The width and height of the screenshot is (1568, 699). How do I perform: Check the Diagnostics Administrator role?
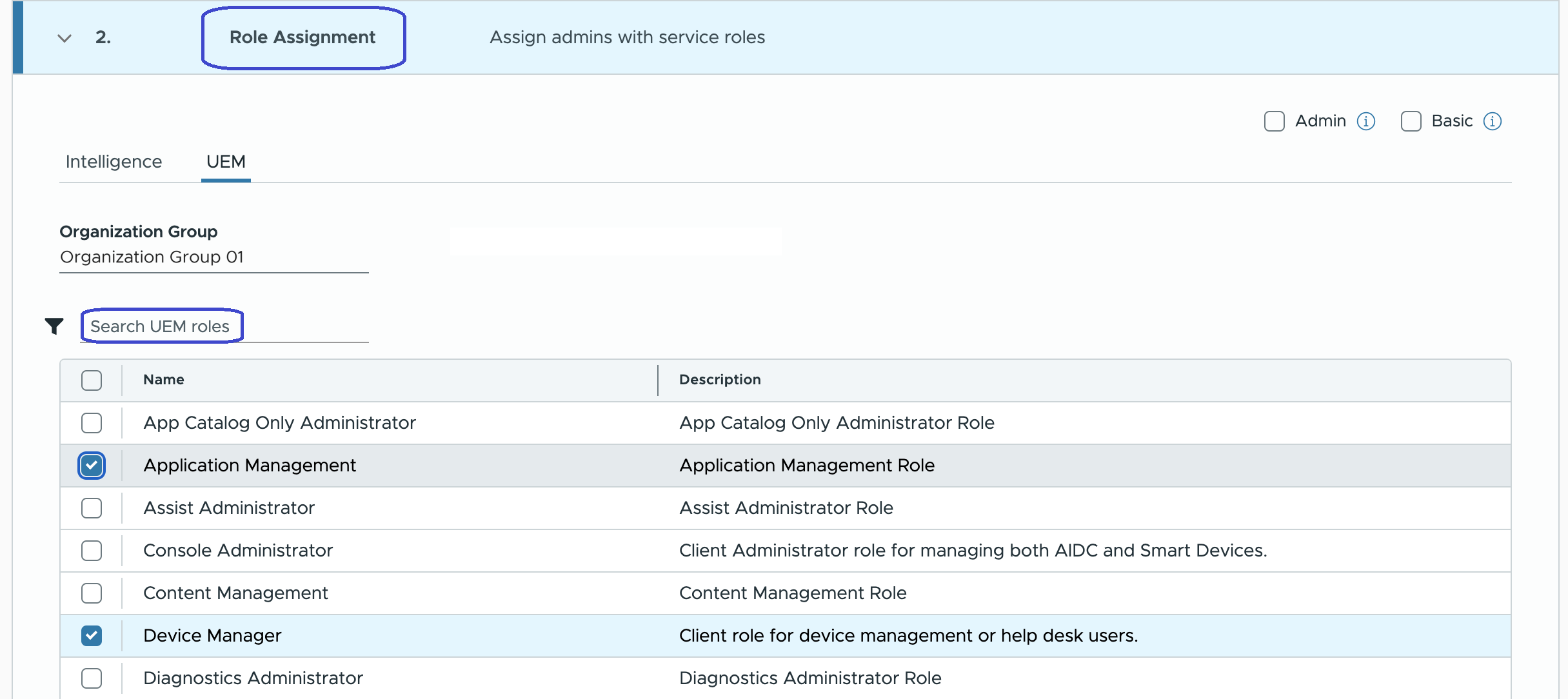click(92, 678)
